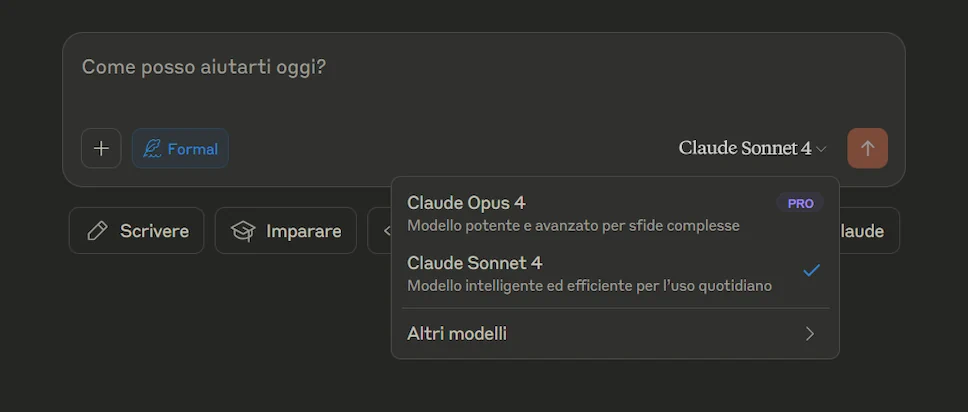Image resolution: width=968 pixels, height=412 pixels.
Task: Click the pencil icon beside Scrivere
Action: (97, 231)
